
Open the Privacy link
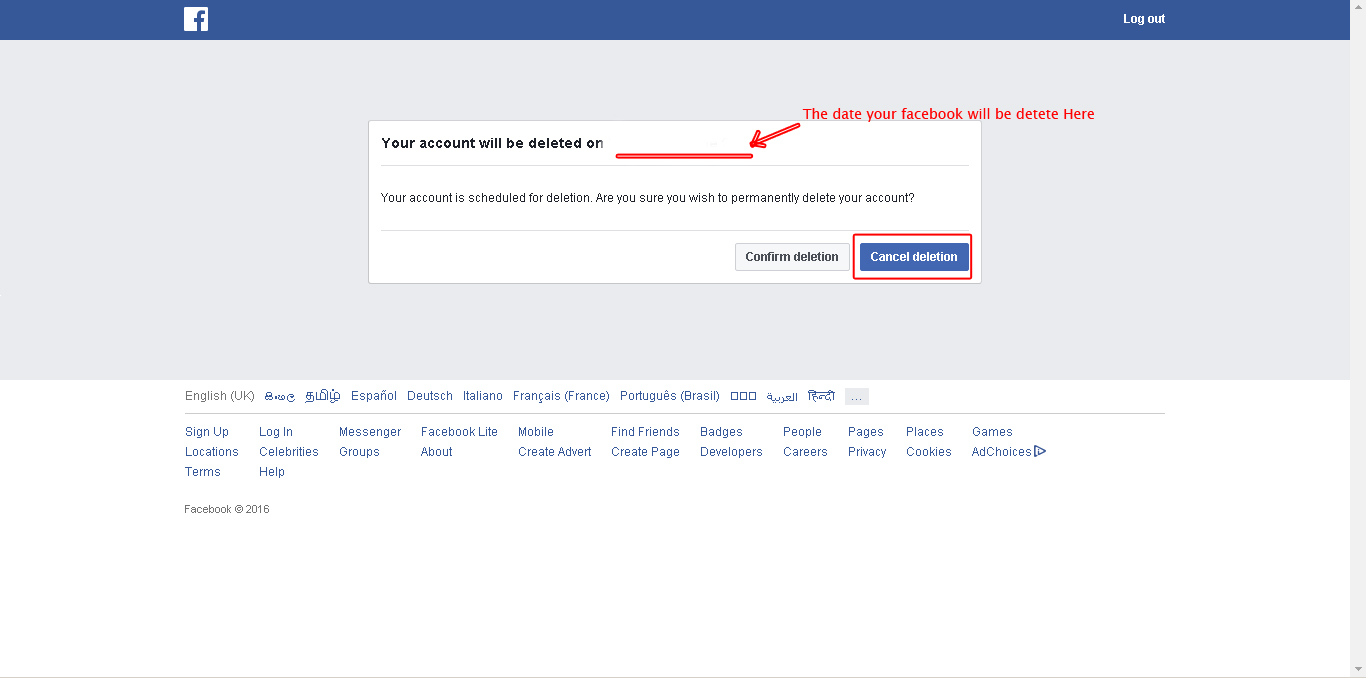(x=866, y=451)
